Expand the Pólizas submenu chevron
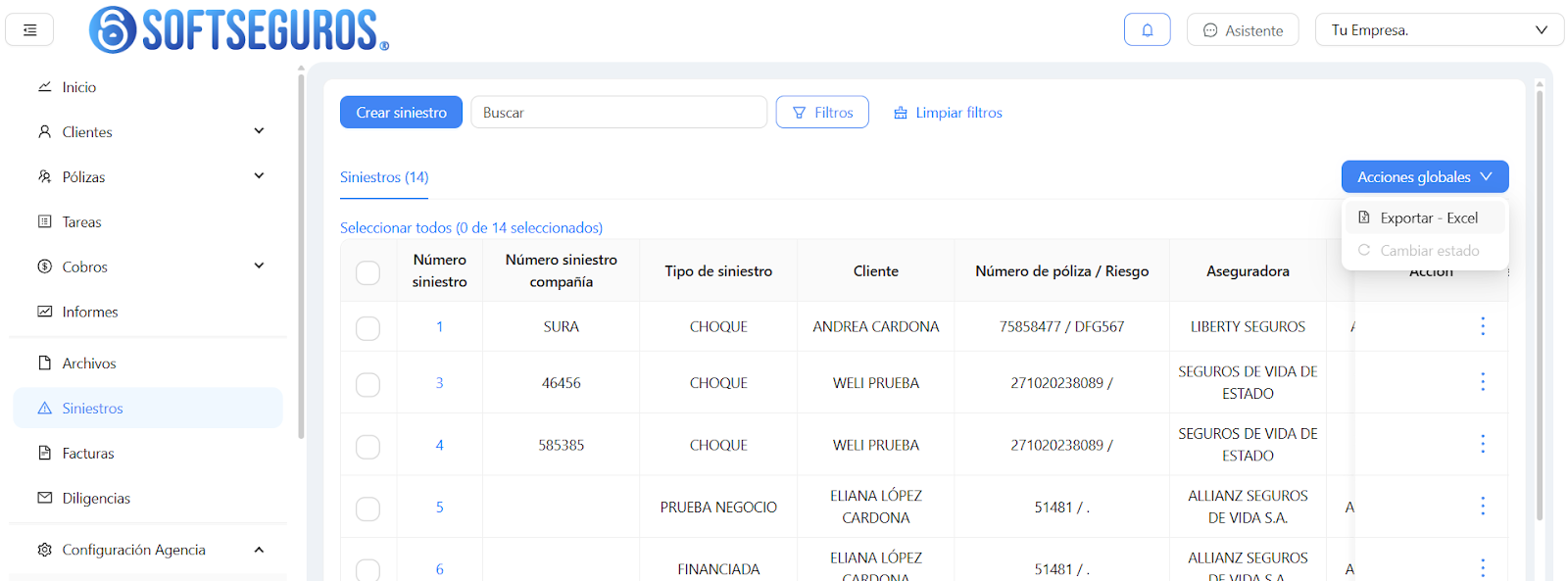Image resolution: width=1568 pixels, height=581 pixels. tap(259, 176)
